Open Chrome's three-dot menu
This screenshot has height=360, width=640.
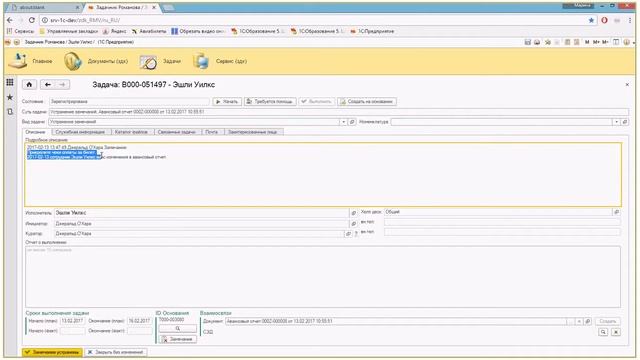coord(630,20)
